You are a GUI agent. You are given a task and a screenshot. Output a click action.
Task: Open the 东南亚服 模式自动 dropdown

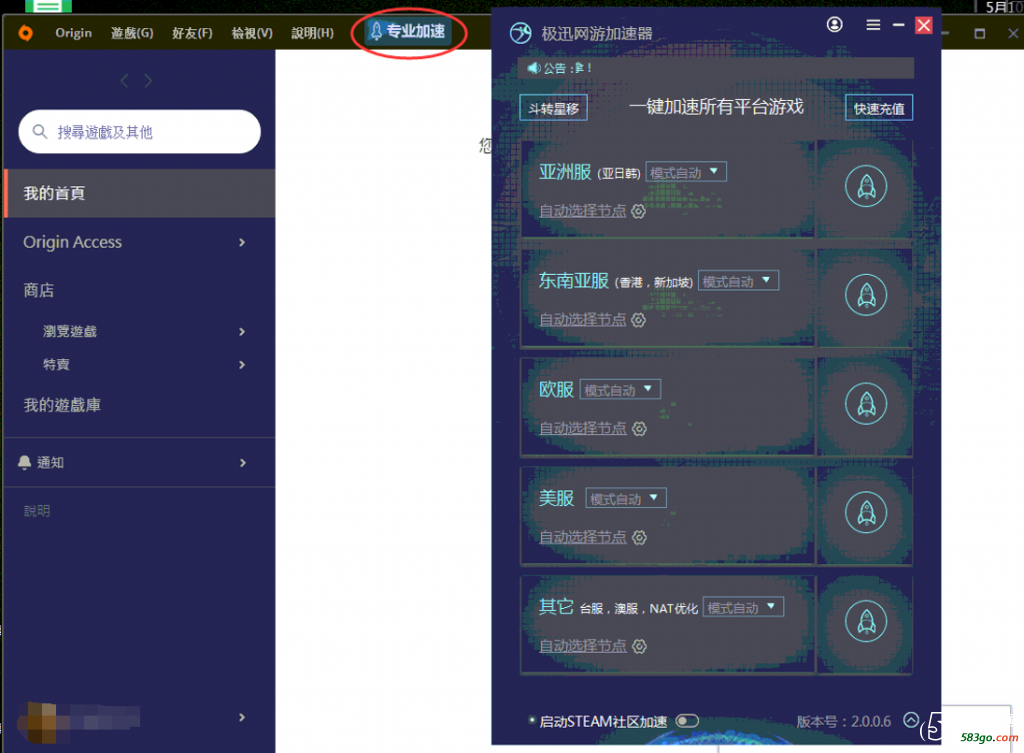[x=738, y=281]
